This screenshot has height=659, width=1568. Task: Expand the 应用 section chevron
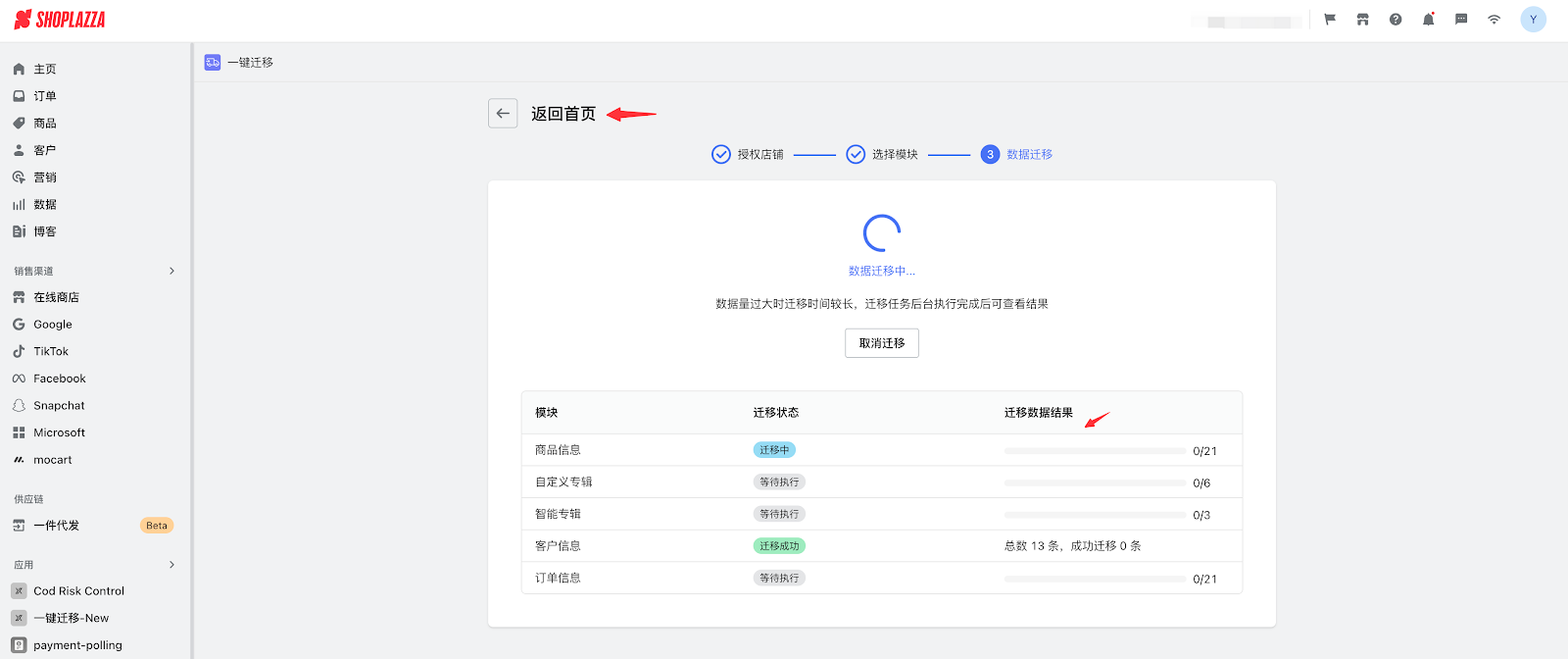171,565
